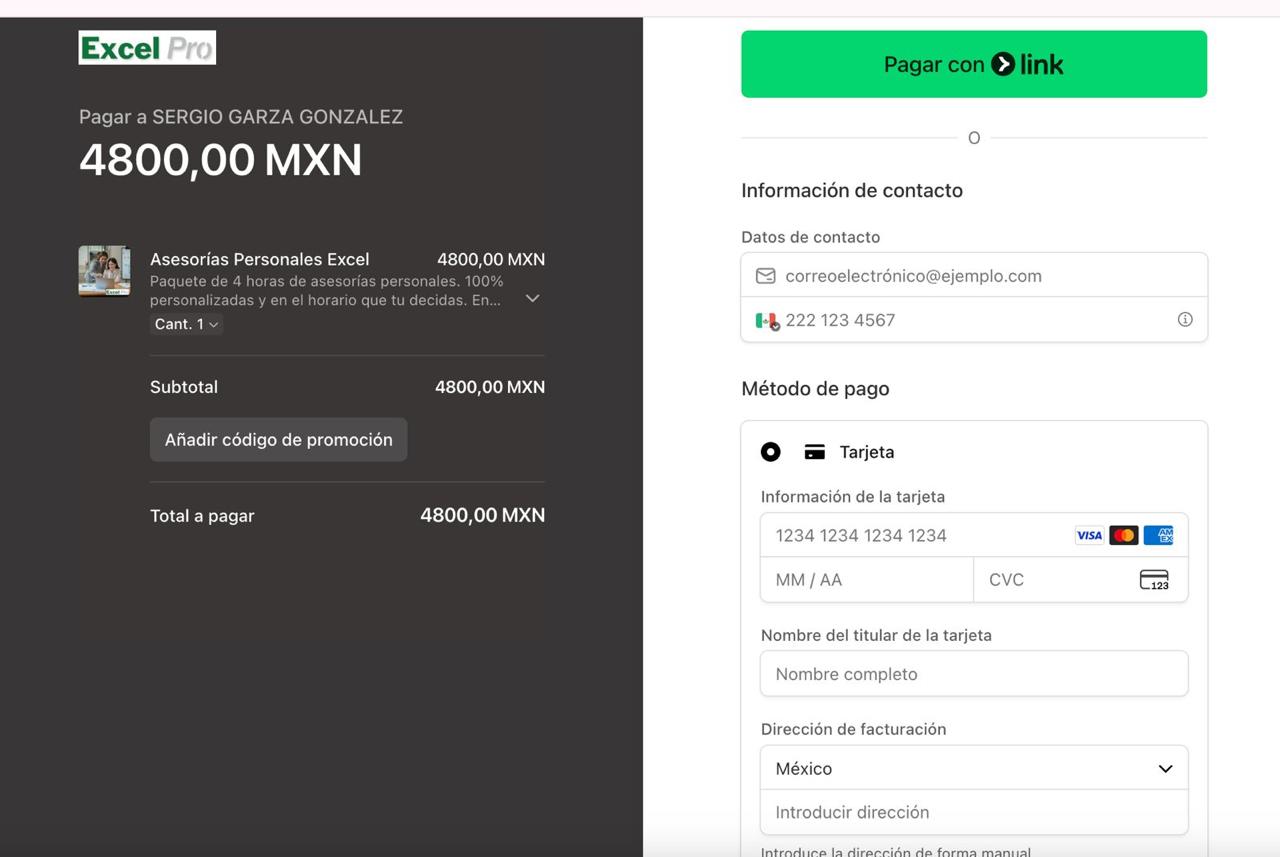Click the Nombre completo cardholder field
The image size is (1280, 857).
[x=974, y=674]
